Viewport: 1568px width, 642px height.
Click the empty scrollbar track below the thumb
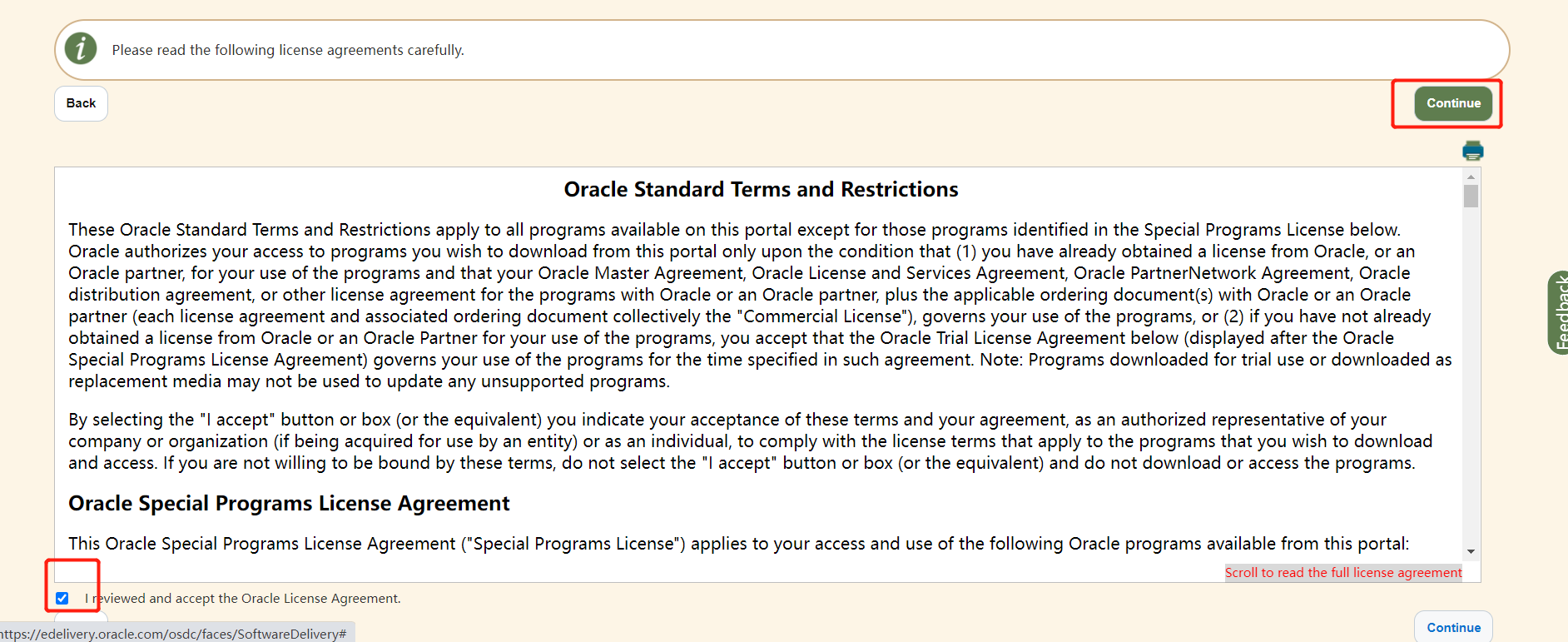(1471, 375)
